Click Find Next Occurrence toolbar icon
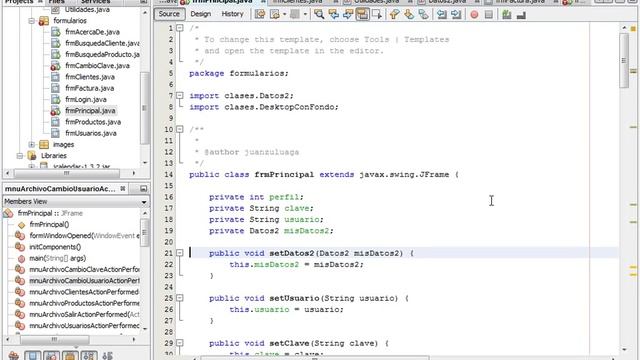The image size is (640, 360). (348, 15)
